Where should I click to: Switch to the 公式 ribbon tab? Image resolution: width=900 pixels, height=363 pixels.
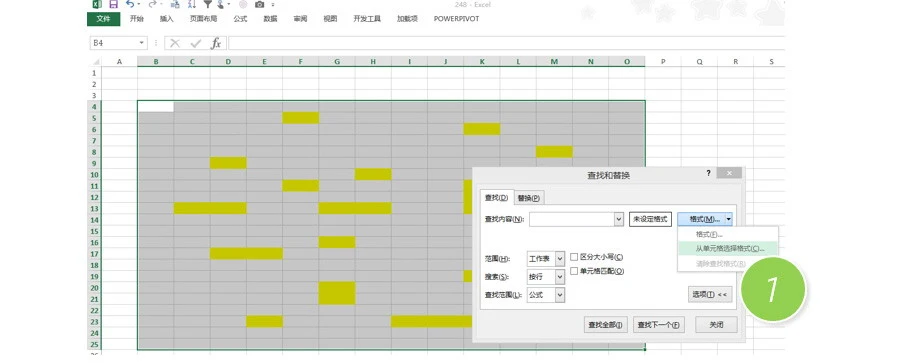(240, 19)
